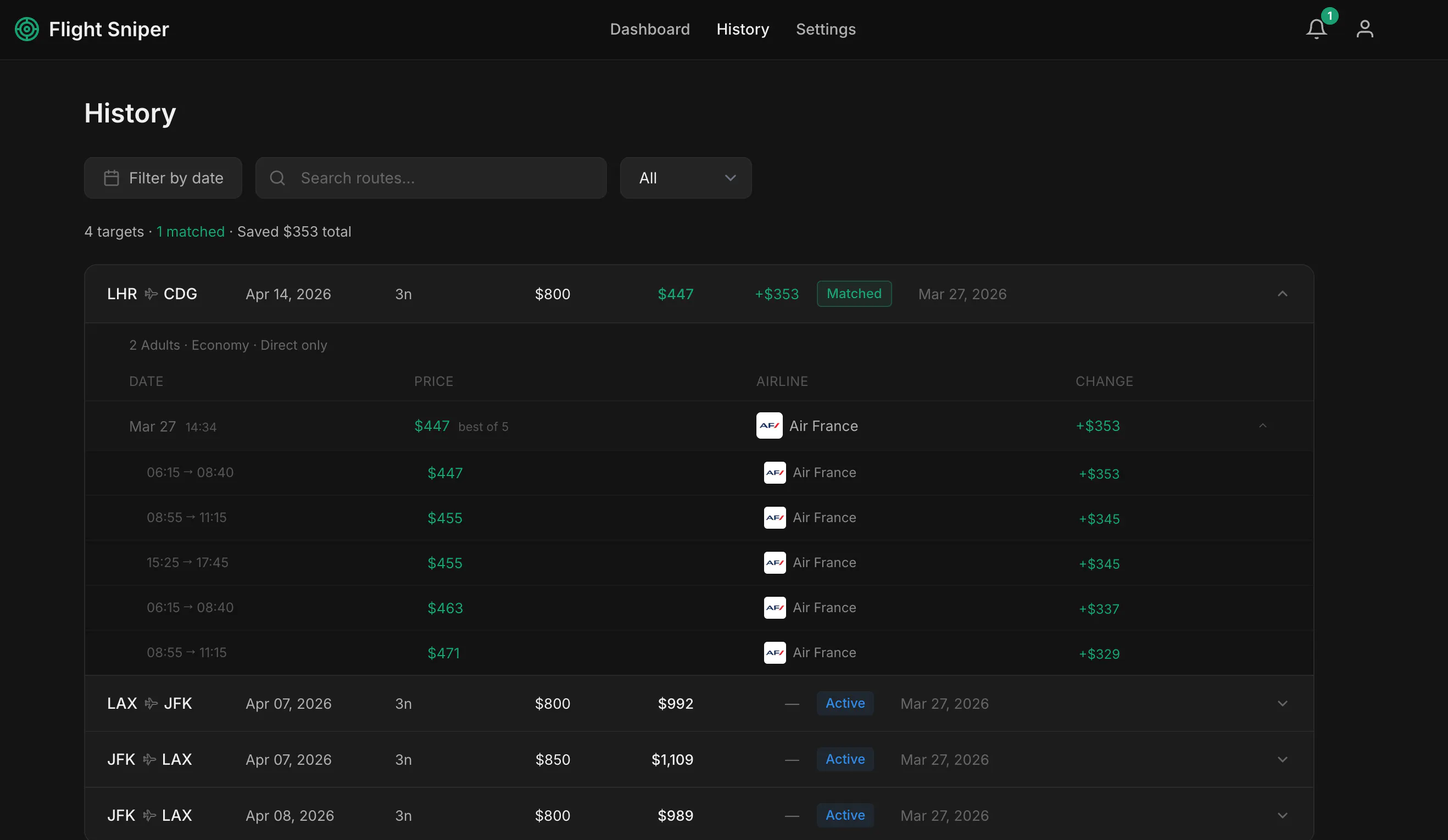Click the plane icon in JFK LAX Apr 08 row
1448x840 pixels.
[149, 815]
